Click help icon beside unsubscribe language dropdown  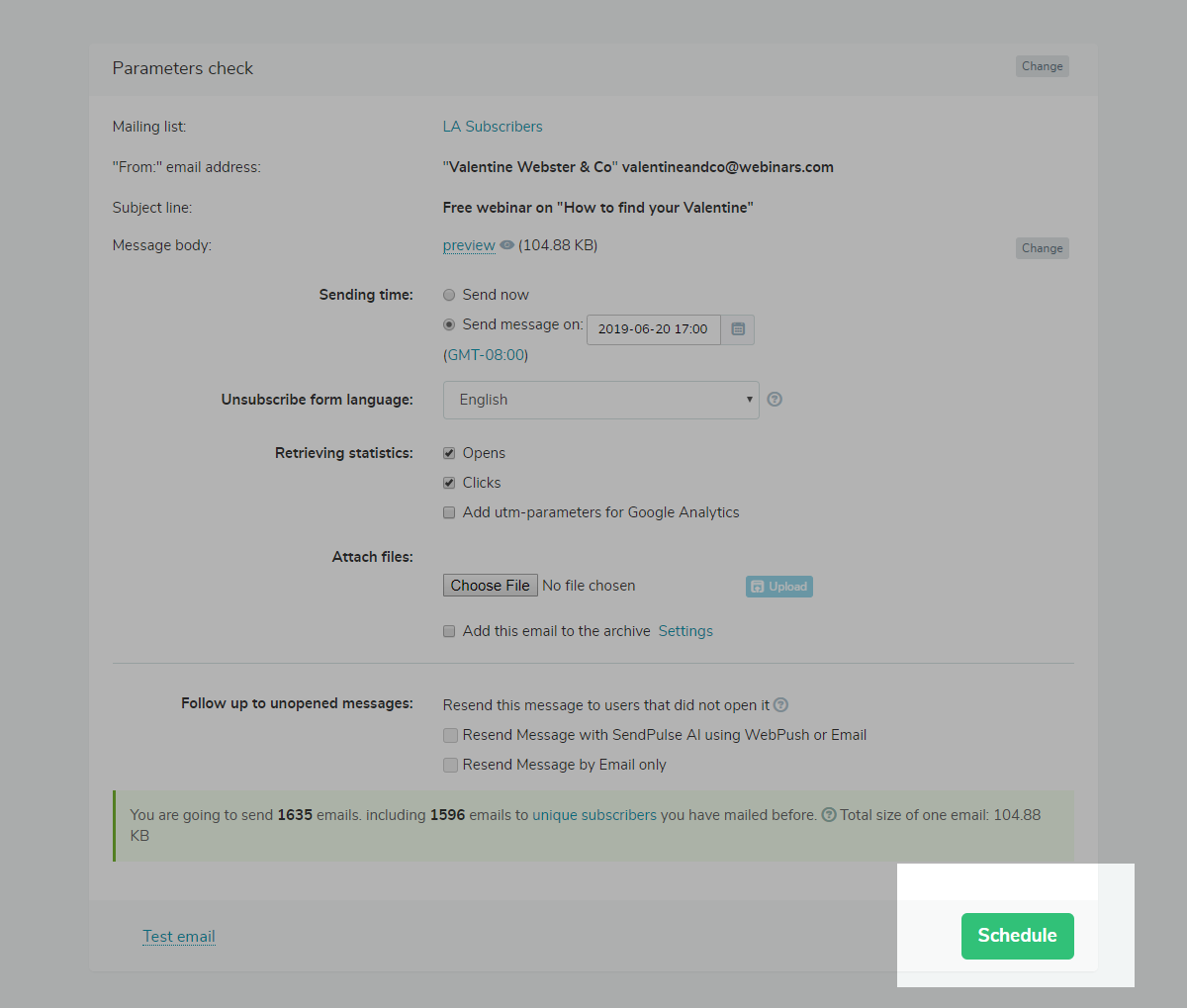pyautogui.click(x=775, y=400)
